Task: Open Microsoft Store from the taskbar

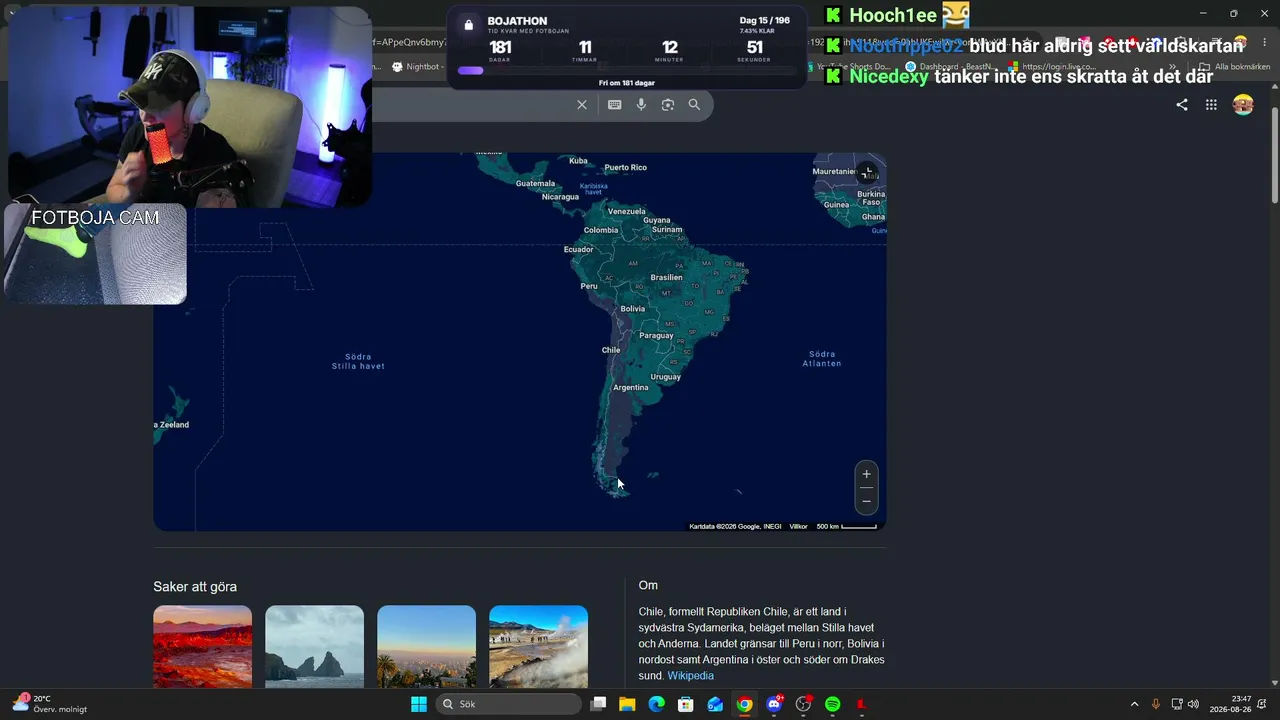Action: [x=686, y=704]
